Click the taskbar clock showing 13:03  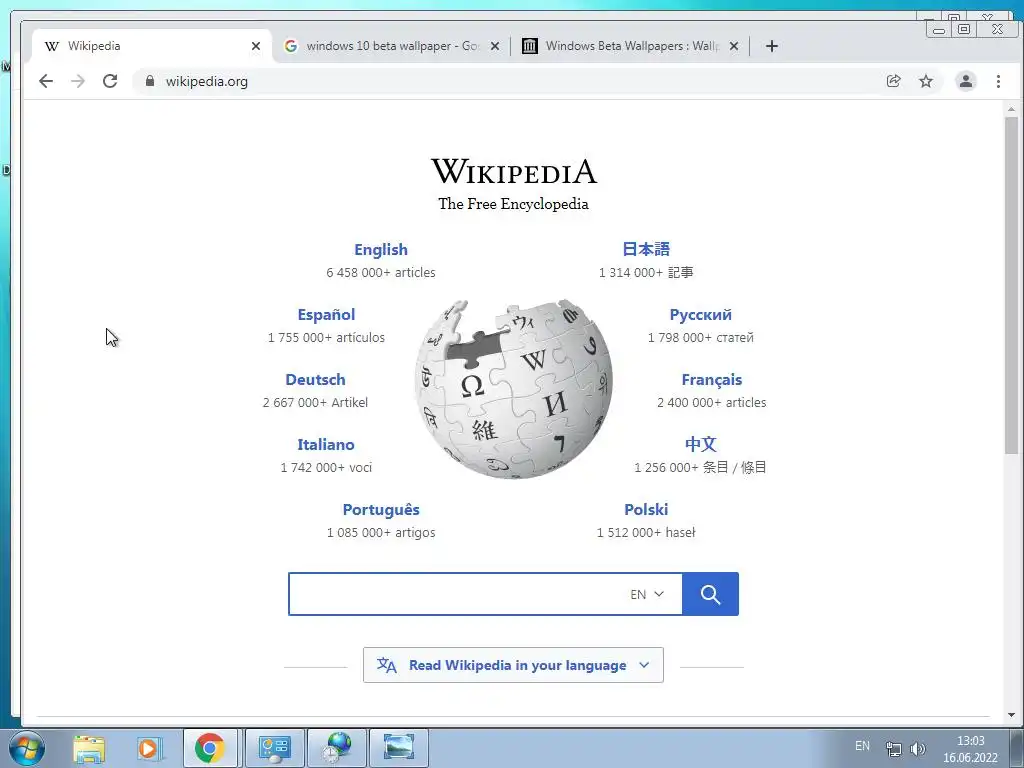tap(970, 741)
